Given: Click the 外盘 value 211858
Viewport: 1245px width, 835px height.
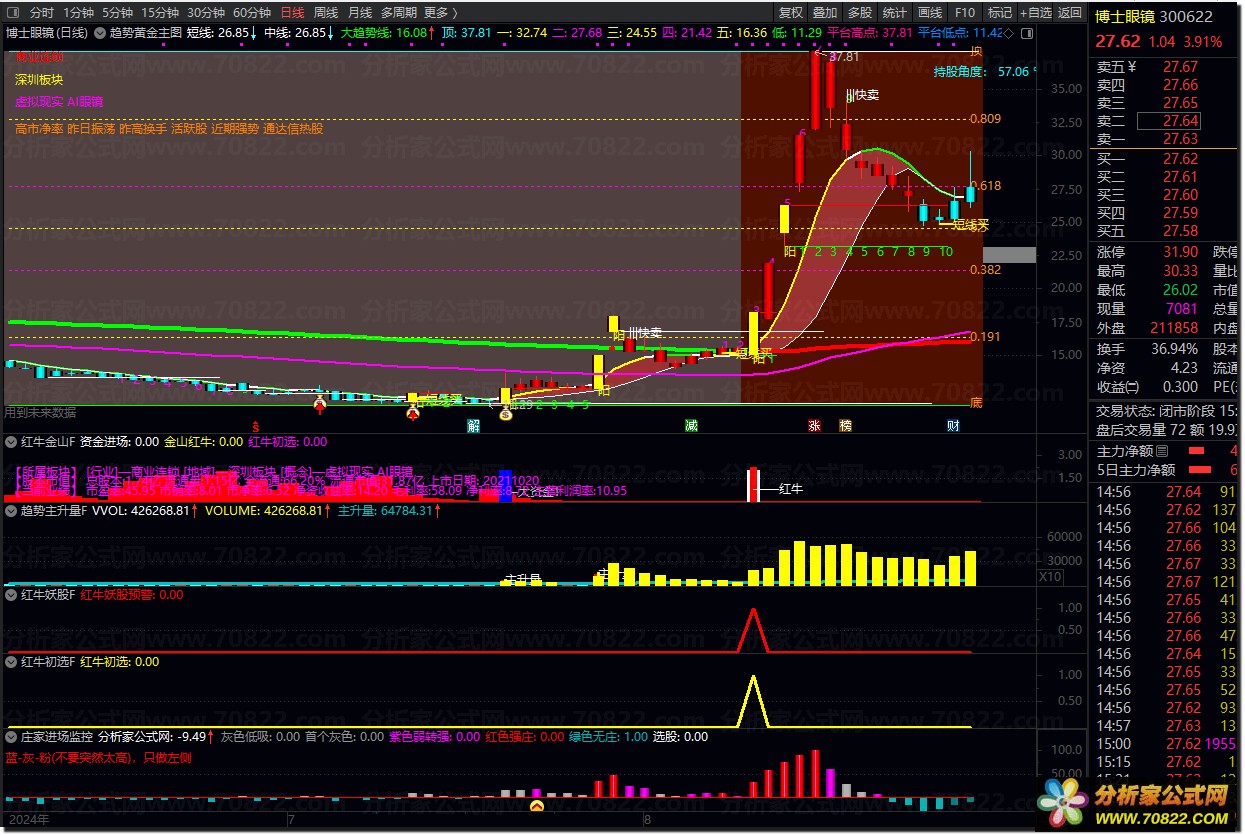Looking at the screenshot, I should tap(1174, 328).
